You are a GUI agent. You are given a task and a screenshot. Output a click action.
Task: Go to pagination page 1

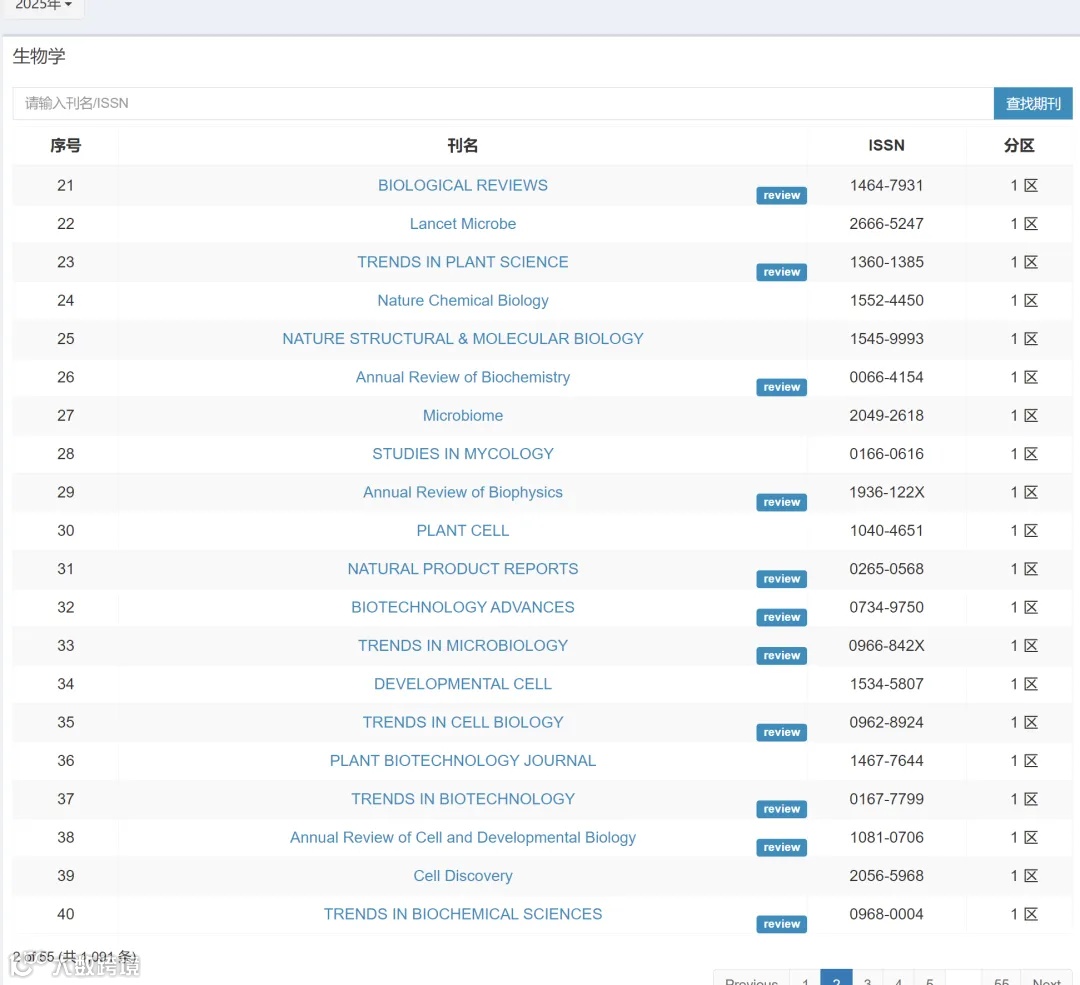804,978
